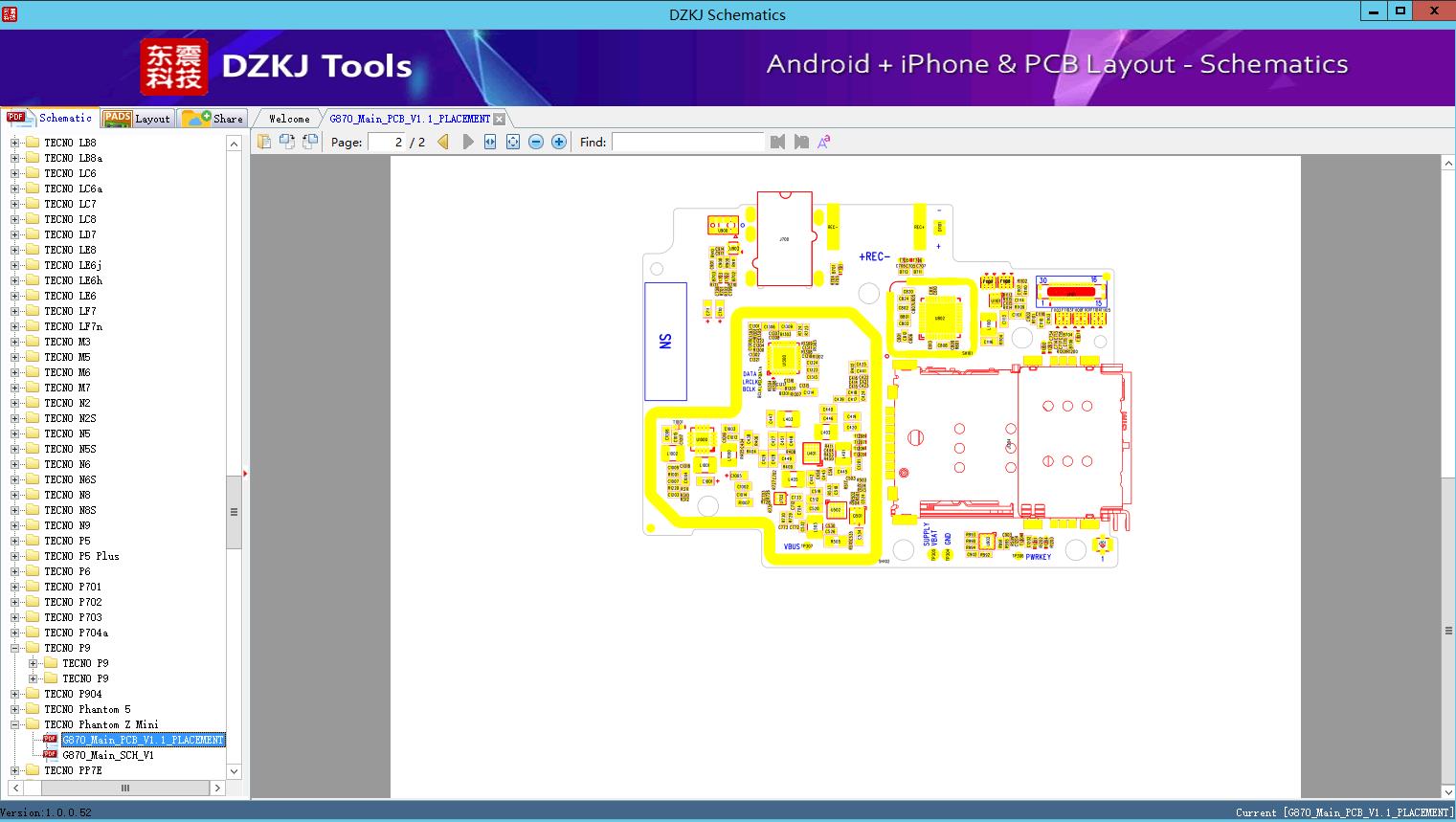Screen dimensions: 1456x822
Task: Switch to the Welcome document tab
Action: click(x=289, y=119)
